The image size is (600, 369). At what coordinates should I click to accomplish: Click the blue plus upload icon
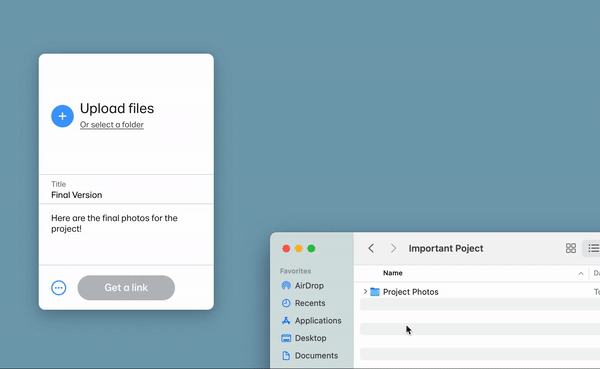coord(62,116)
